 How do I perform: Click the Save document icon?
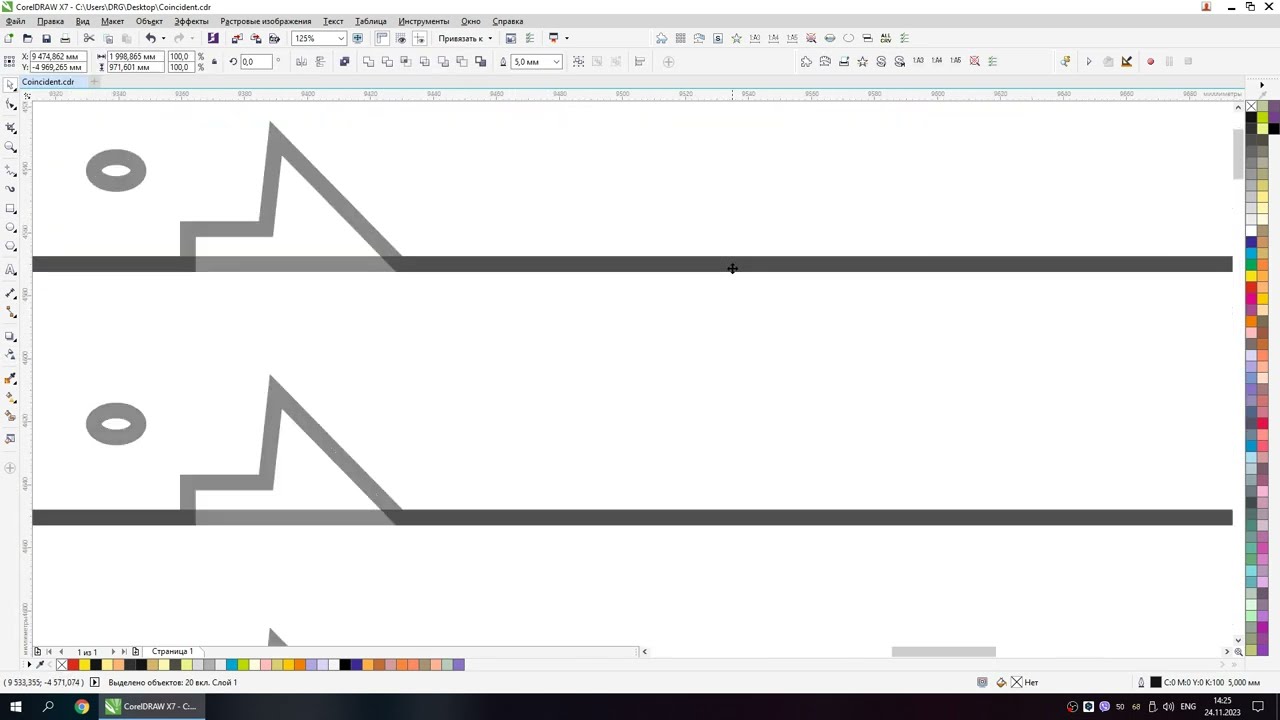tap(46, 39)
